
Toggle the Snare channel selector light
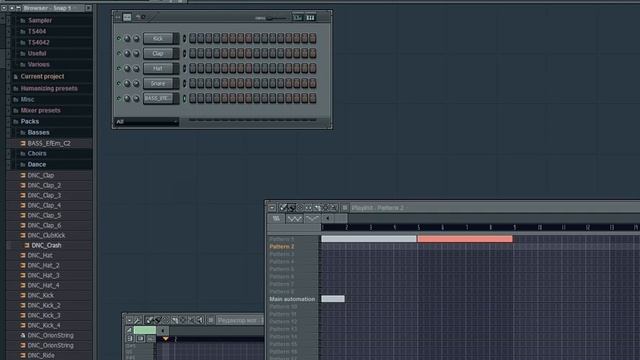184,83
